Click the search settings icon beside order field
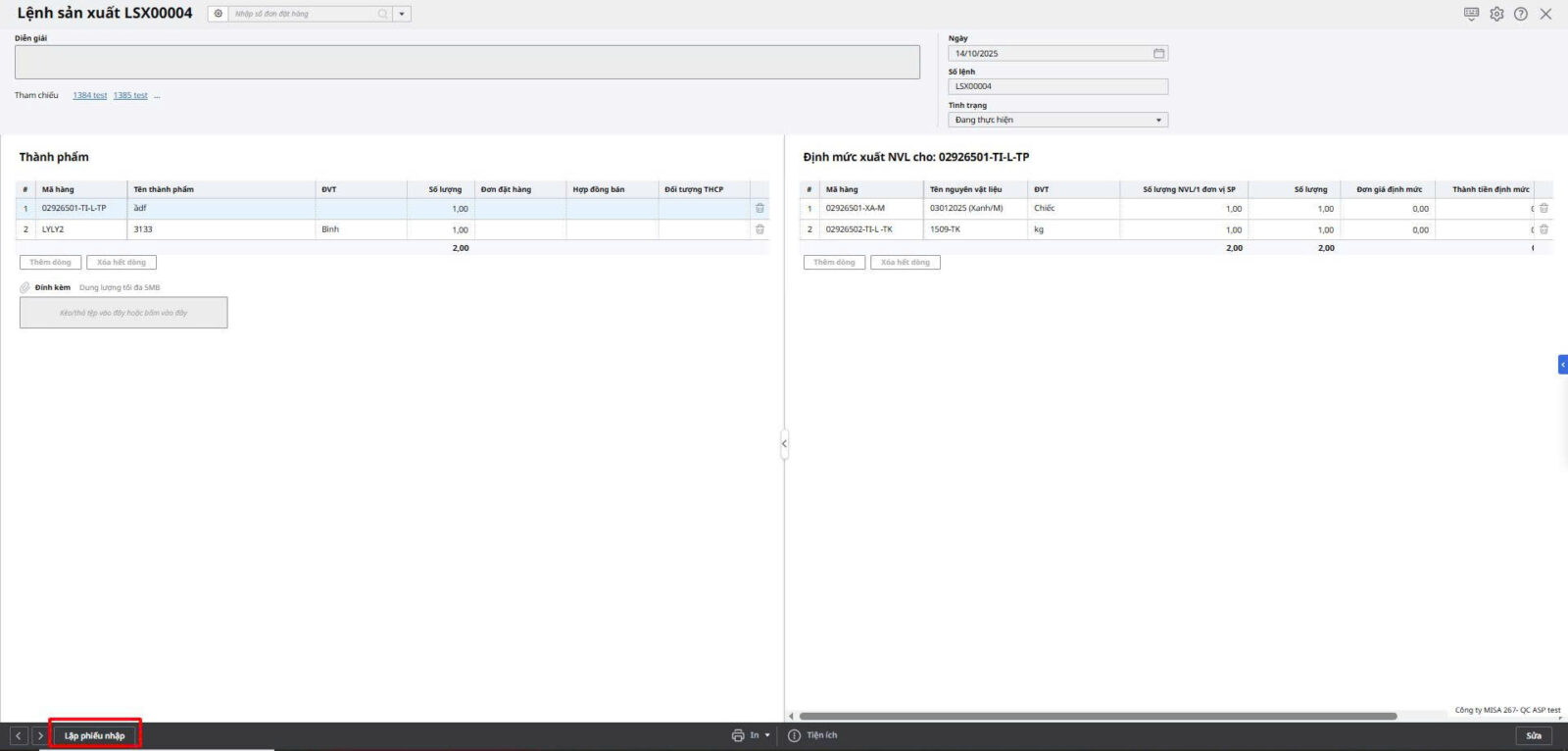This screenshot has width=1568, height=751. click(218, 14)
